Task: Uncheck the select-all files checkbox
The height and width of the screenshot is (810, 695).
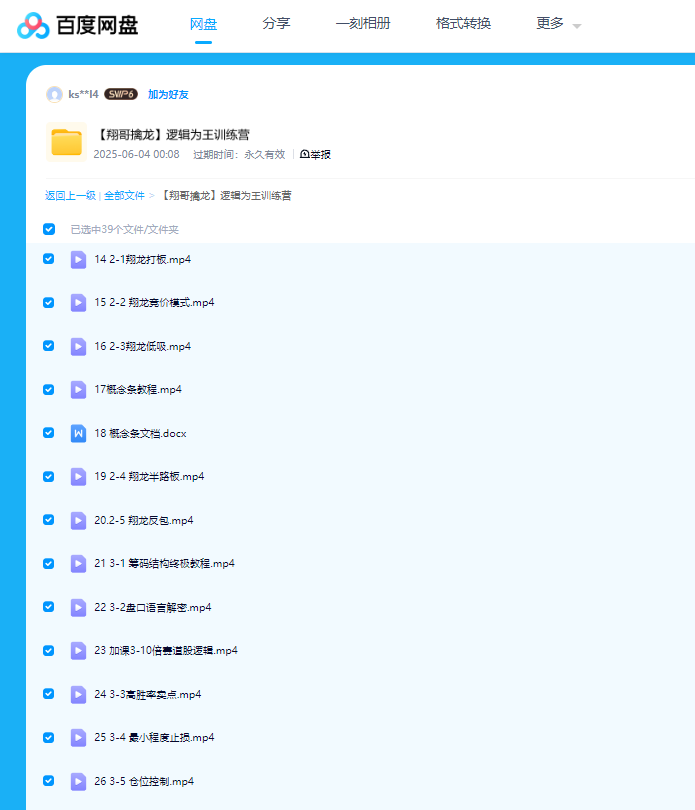Action: pyautogui.click(x=49, y=229)
